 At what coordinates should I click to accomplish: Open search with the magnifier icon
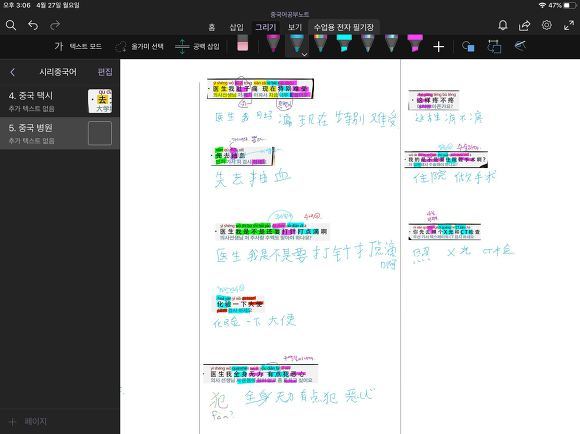click(x=11, y=25)
